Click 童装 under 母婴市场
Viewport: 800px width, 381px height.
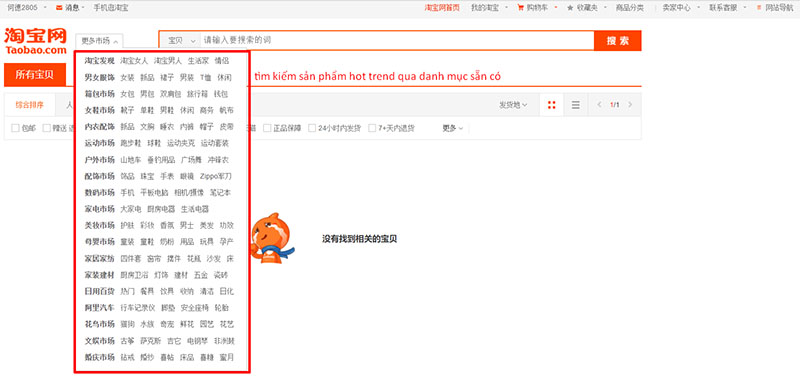click(x=127, y=241)
